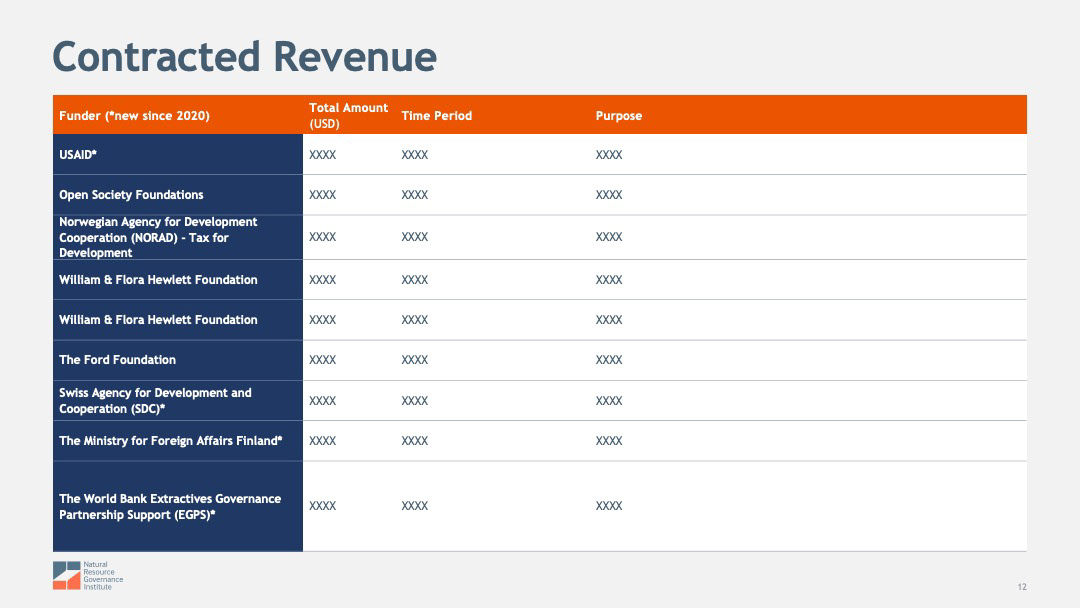Screen dimensions: 1080x608
Task: Click Purpose value for Ministry Finland row
Action: [609, 441]
